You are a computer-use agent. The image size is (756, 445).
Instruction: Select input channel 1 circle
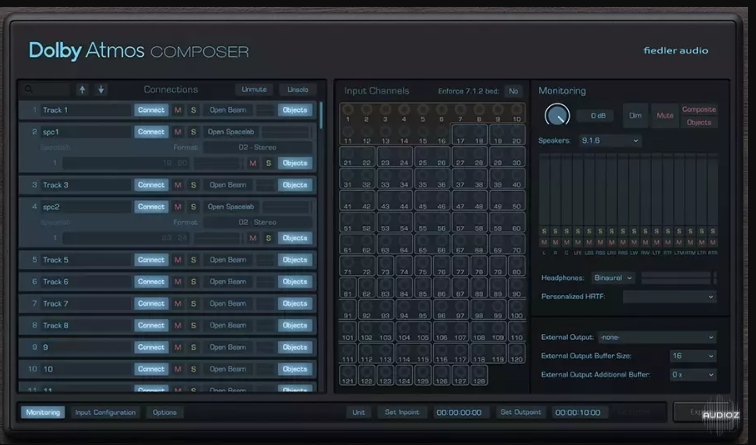pos(348,110)
